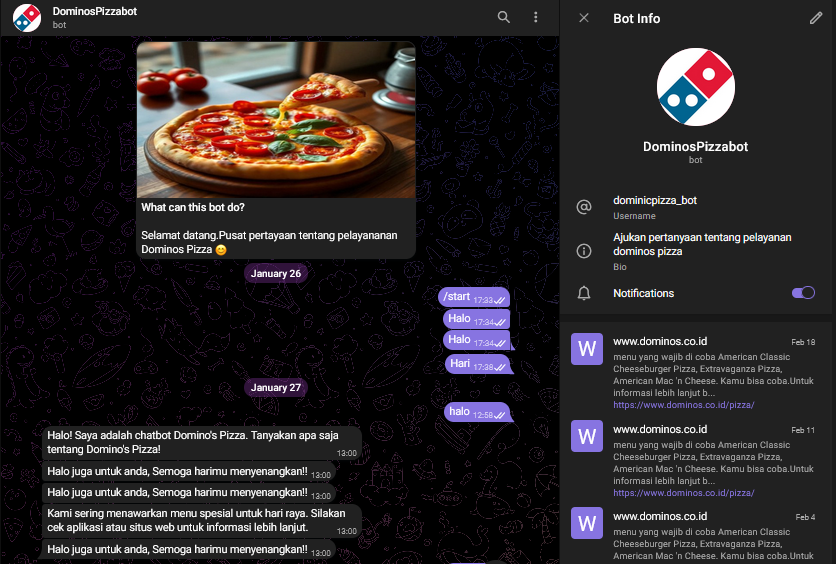Click the January 27 date badge
The image size is (836, 564).
(276, 387)
